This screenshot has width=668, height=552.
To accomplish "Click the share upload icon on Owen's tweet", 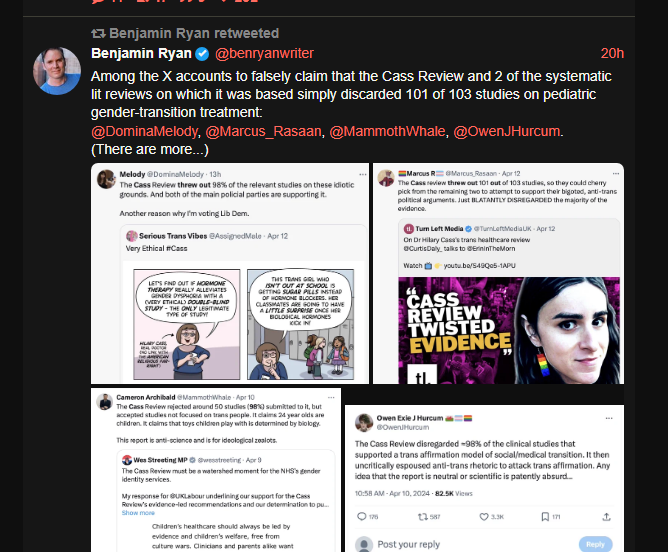I will pyautogui.click(x=606, y=517).
